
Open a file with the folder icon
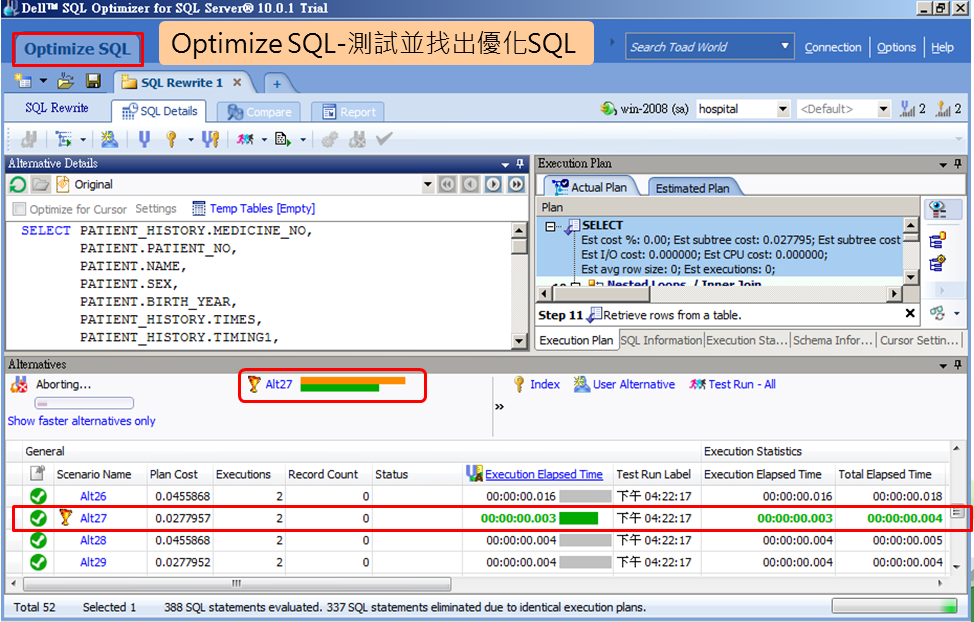click(65, 81)
